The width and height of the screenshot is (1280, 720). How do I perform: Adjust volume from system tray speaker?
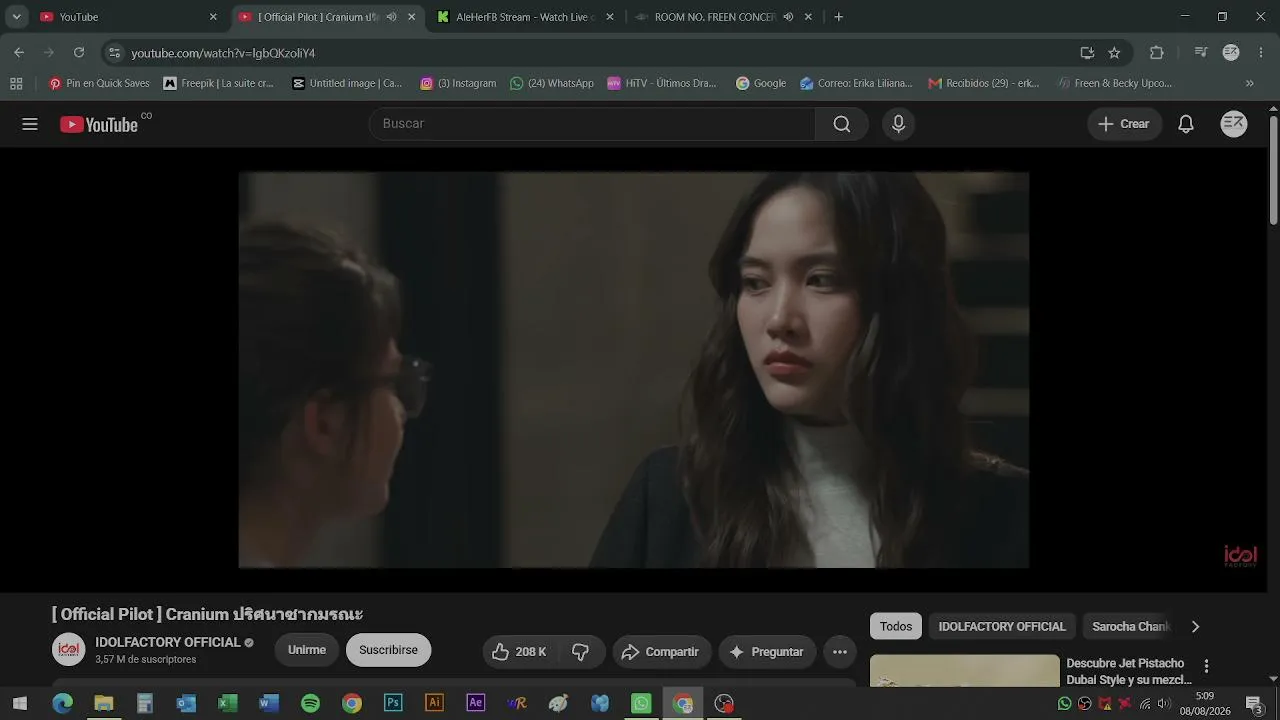coord(1164,703)
